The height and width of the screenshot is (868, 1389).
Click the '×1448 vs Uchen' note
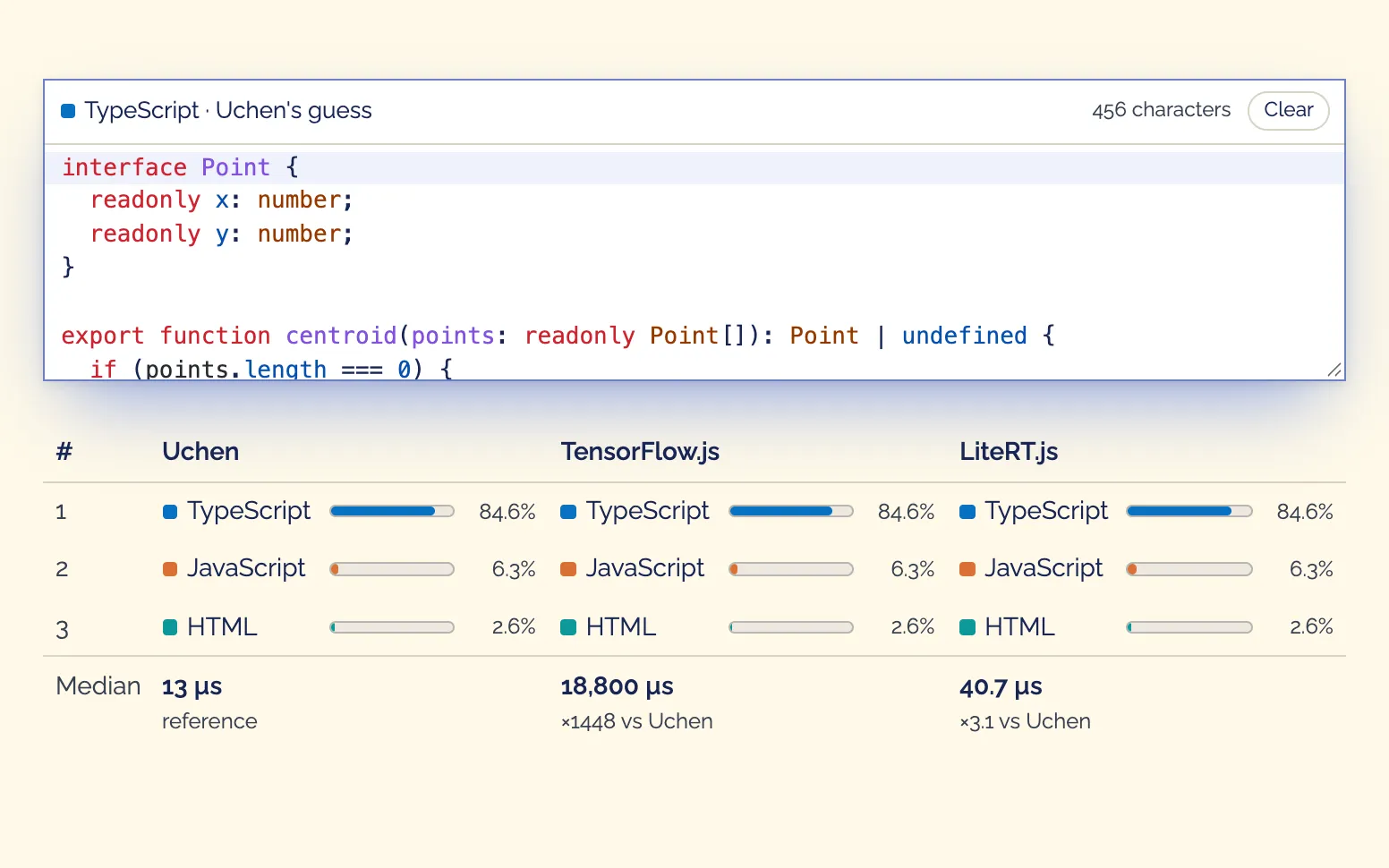636,721
